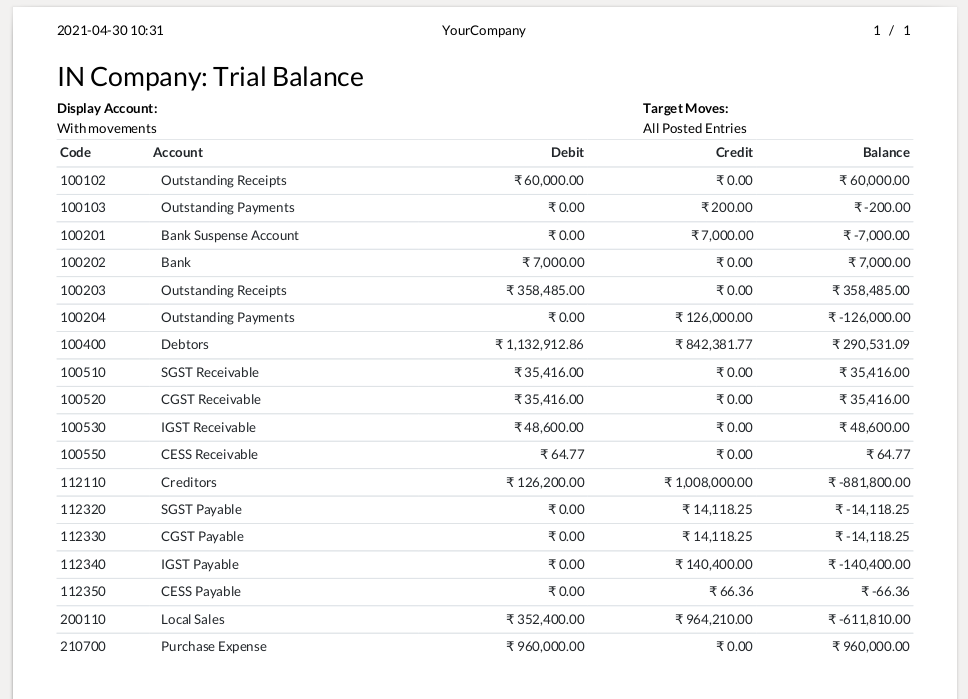
Task: Click the IN Company: Trial Balance title
Action: coord(210,77)
